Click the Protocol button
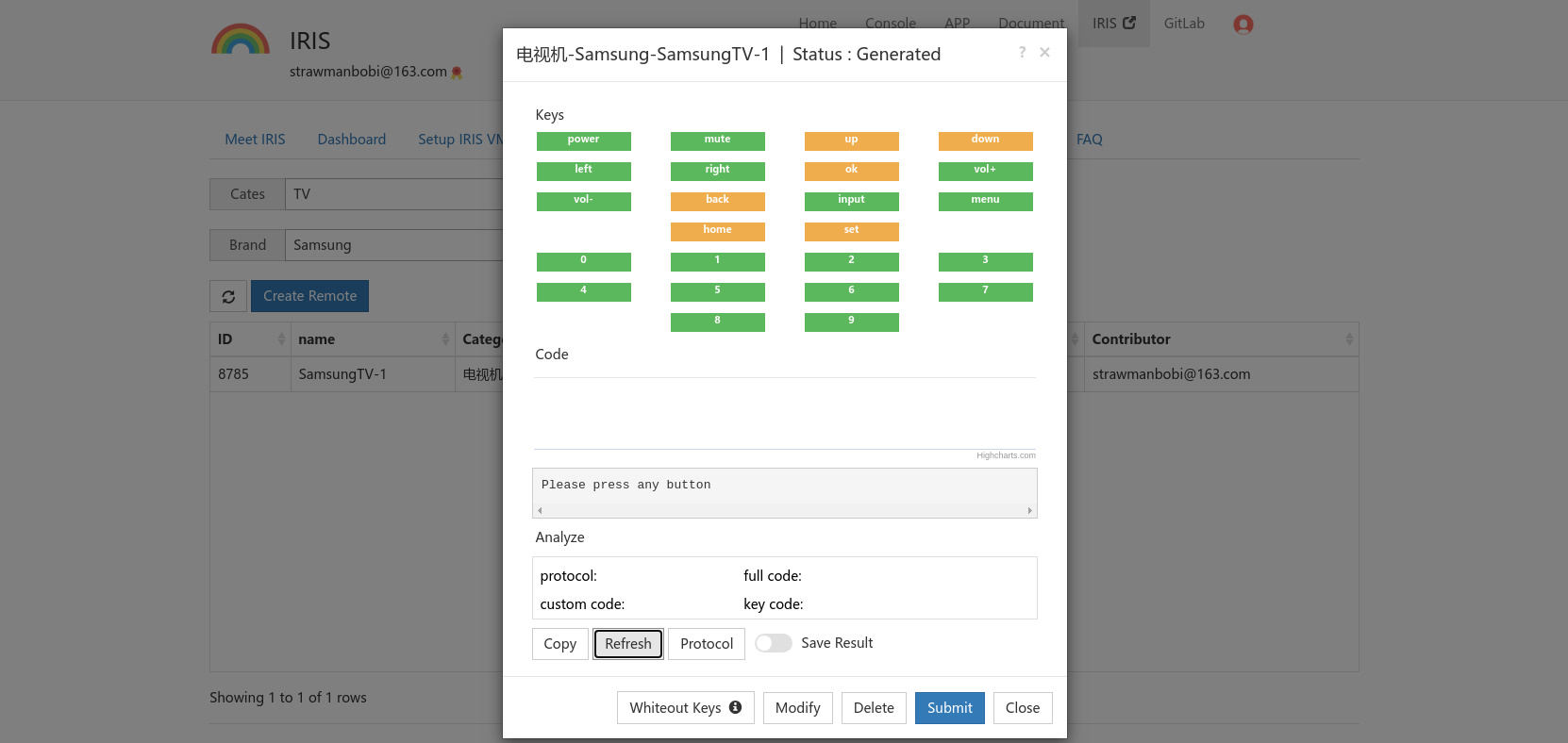The height and width of the screenshot is (743, 1568). (706, 644)
